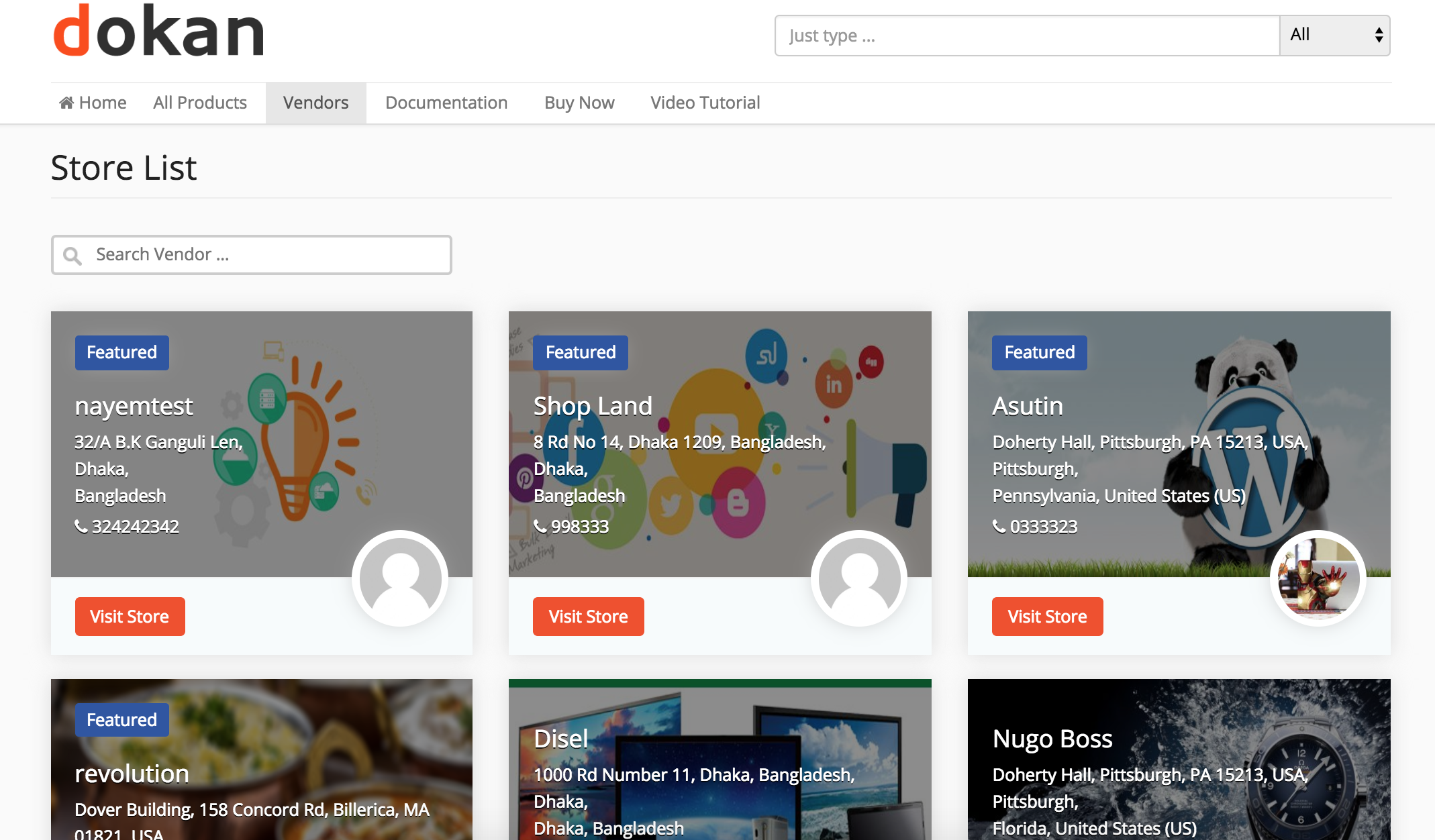Click the magnifier icon in vendor search
Screen dimensions: 1435x840
72,256
